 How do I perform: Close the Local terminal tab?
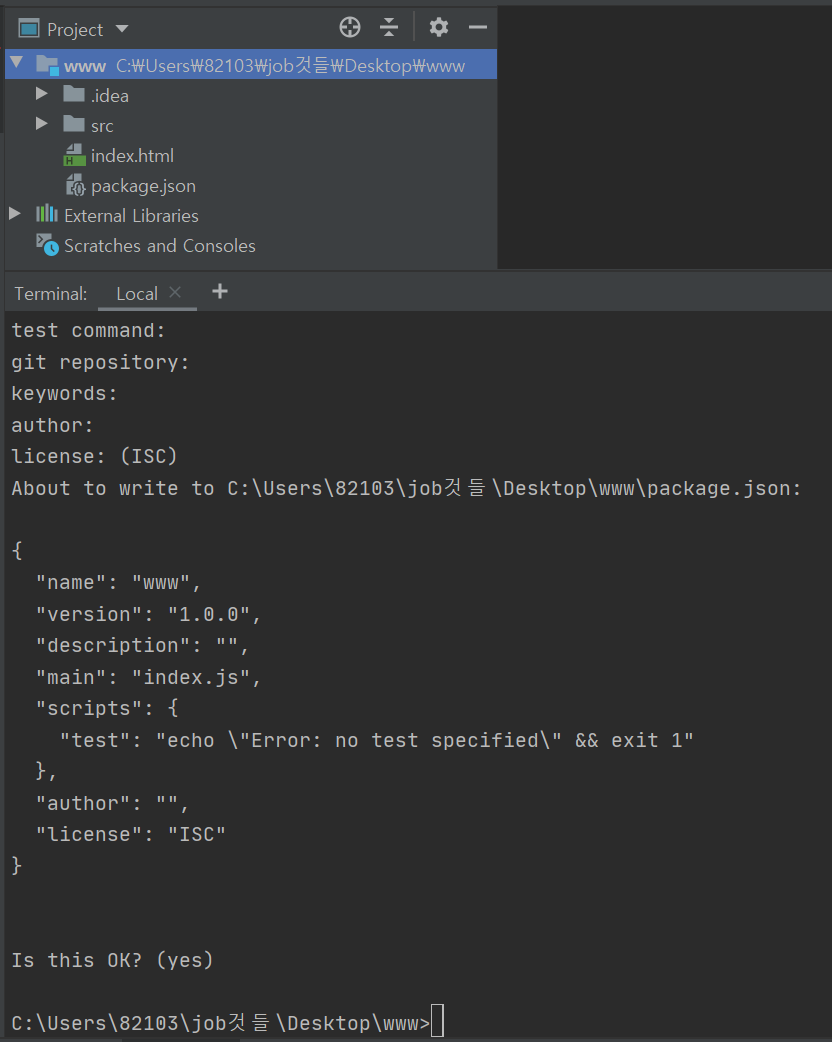175,292
